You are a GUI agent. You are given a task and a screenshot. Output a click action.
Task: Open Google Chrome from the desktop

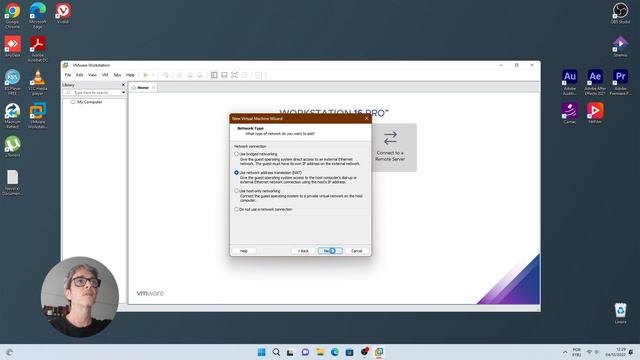tap(12, 16)
